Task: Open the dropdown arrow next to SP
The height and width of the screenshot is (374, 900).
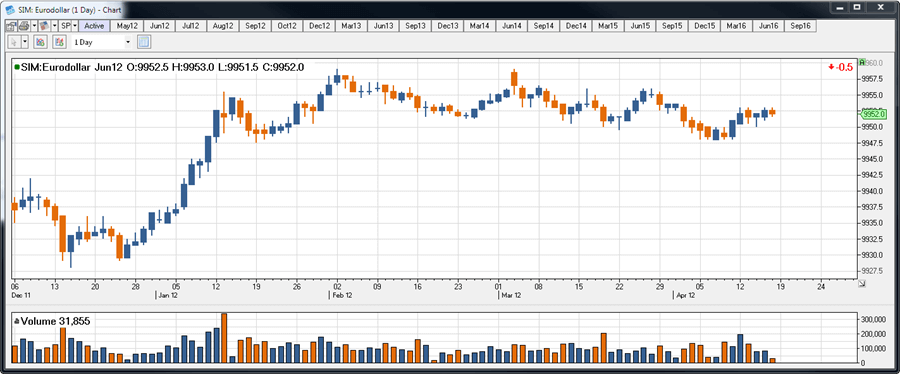Action: (x=75, y=26)
